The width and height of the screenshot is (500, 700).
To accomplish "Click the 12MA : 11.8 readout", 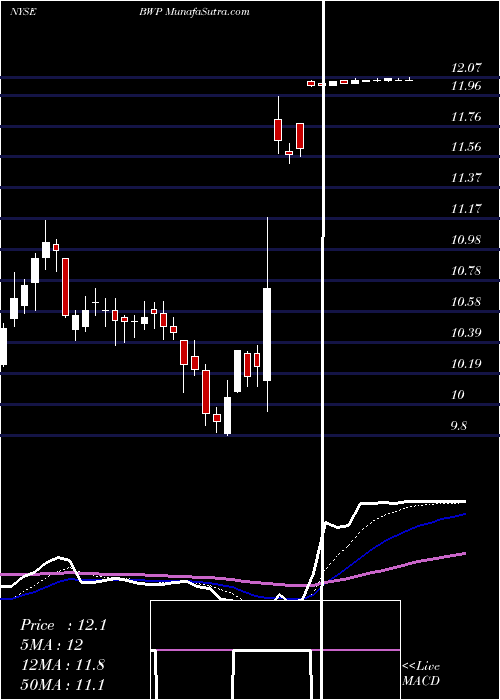I will click(x=62, y=665).
